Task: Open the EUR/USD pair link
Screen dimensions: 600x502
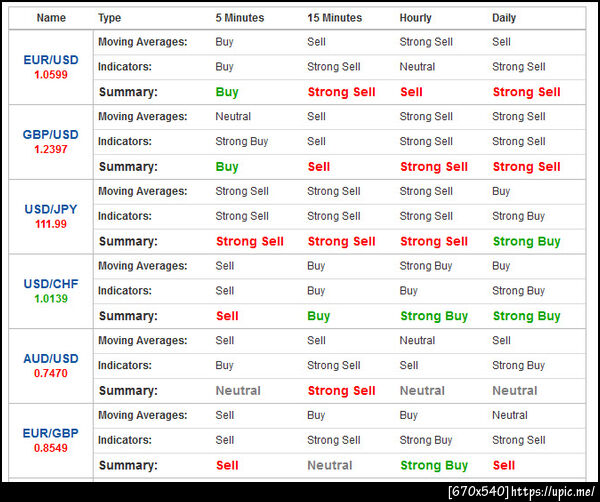Action: tap(51, 60)
